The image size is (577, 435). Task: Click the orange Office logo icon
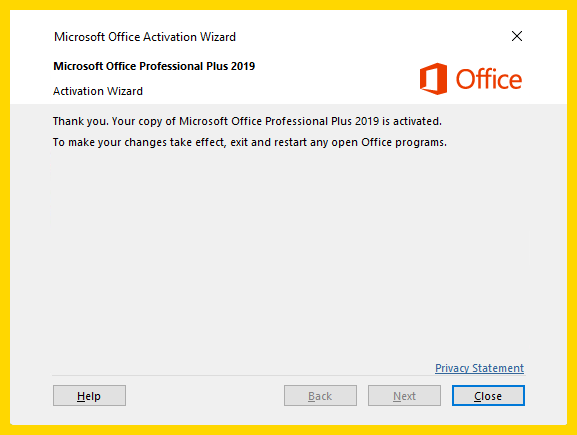[433, 79]
